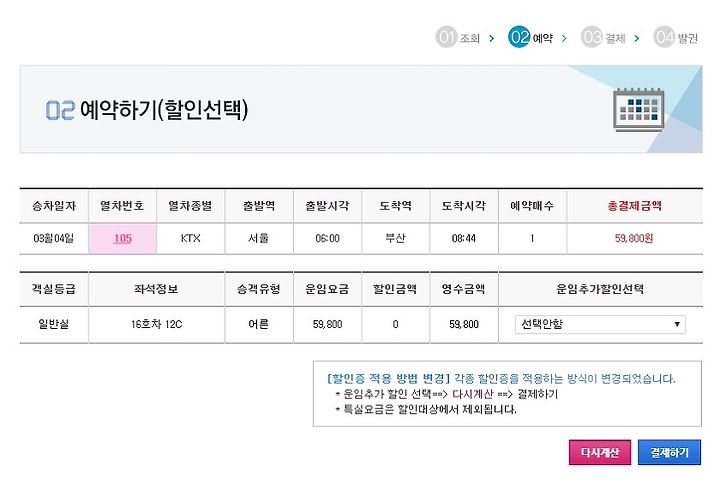Image resolution: width=720 pixels, height=484 pixels.
Task: Click the 01 조회 step circle
Action: click(x=446, y=37)
